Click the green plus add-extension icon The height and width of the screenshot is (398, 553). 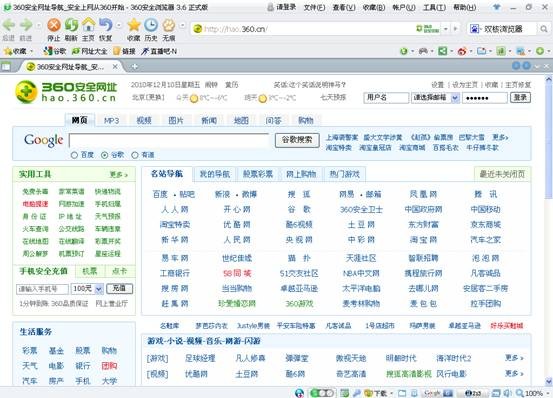(540, 51)
